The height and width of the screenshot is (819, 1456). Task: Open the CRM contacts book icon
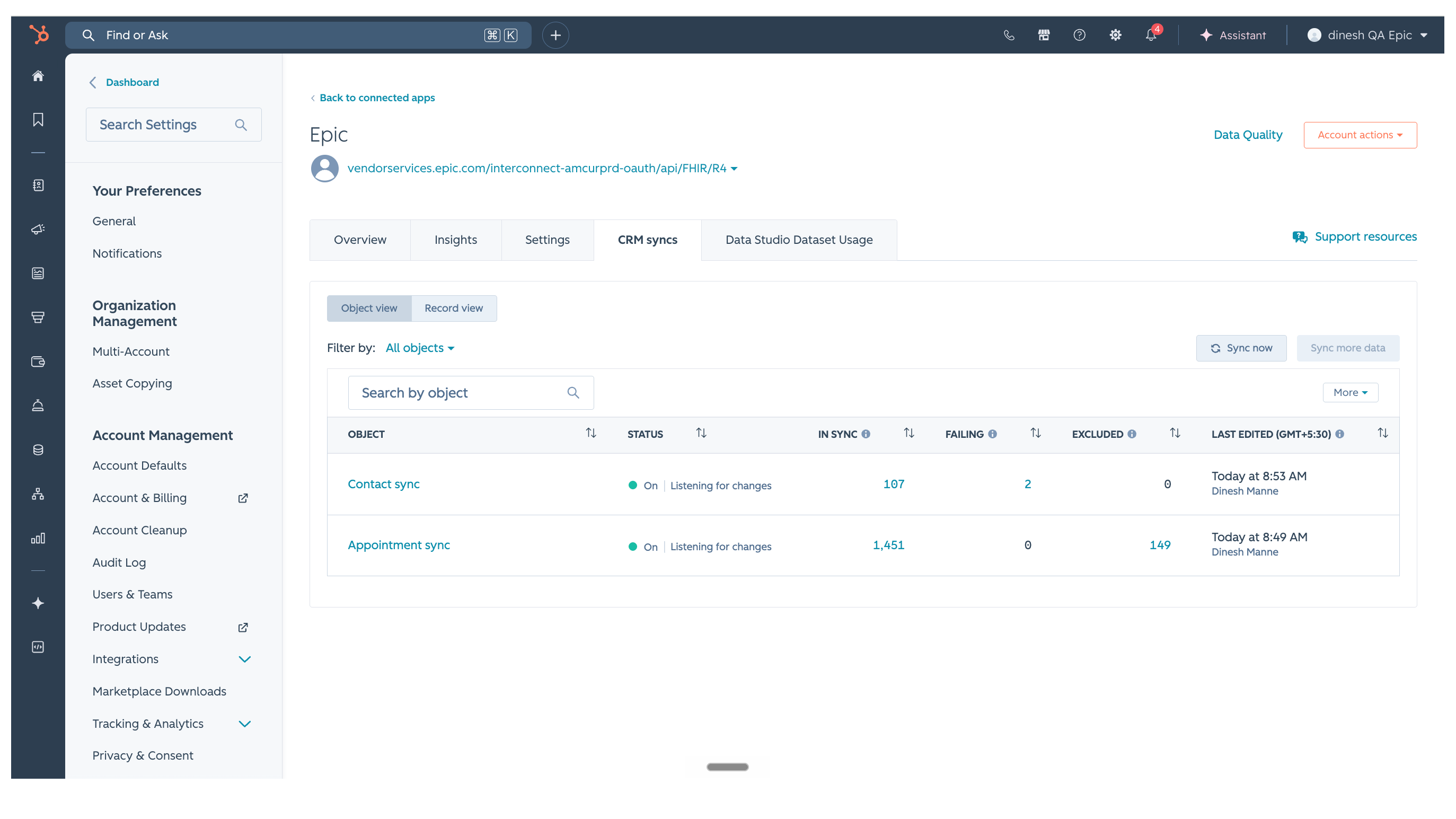coord(38,186)
